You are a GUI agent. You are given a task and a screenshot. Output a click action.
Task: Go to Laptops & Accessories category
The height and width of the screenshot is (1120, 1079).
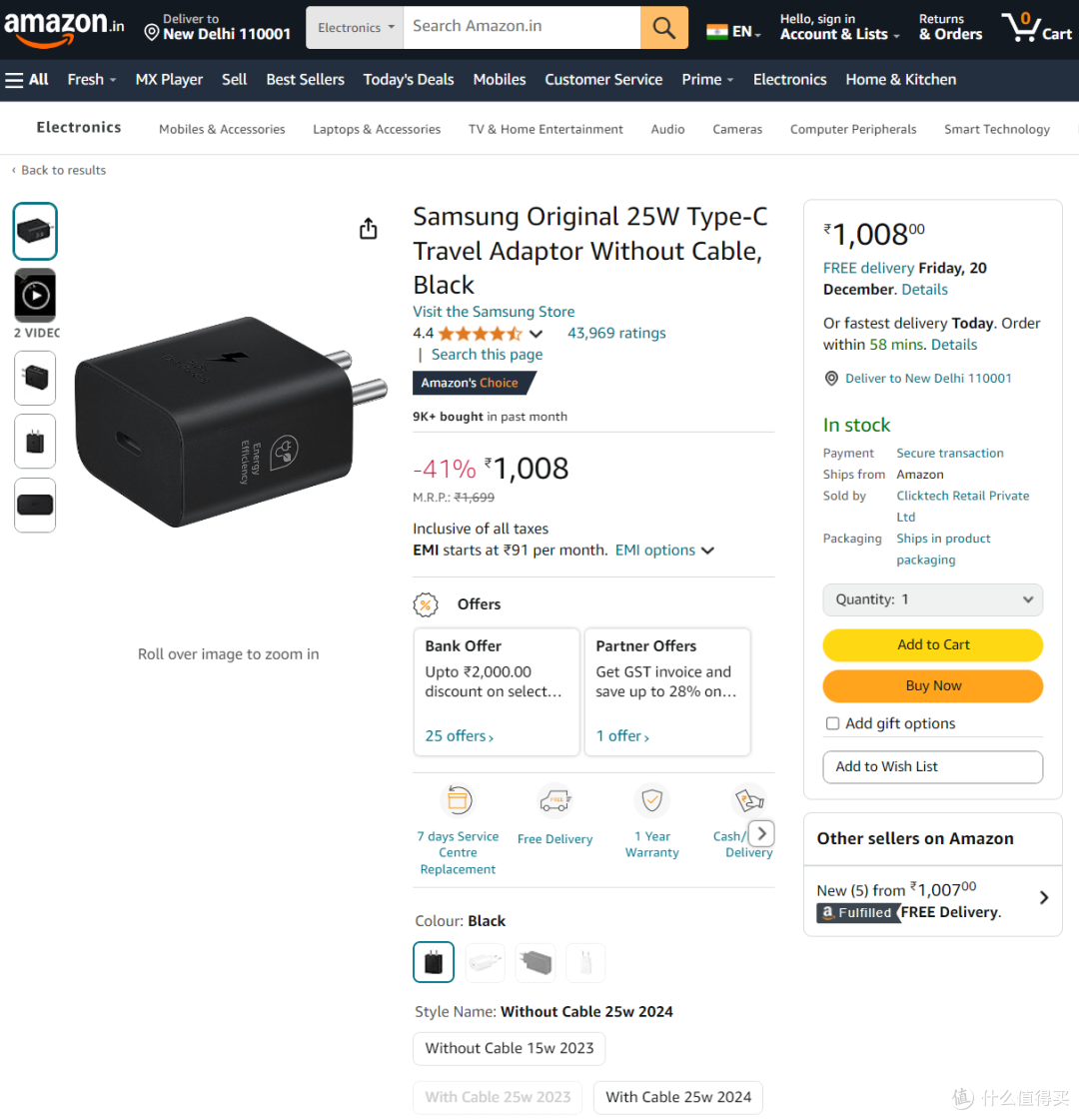(377, 129)
